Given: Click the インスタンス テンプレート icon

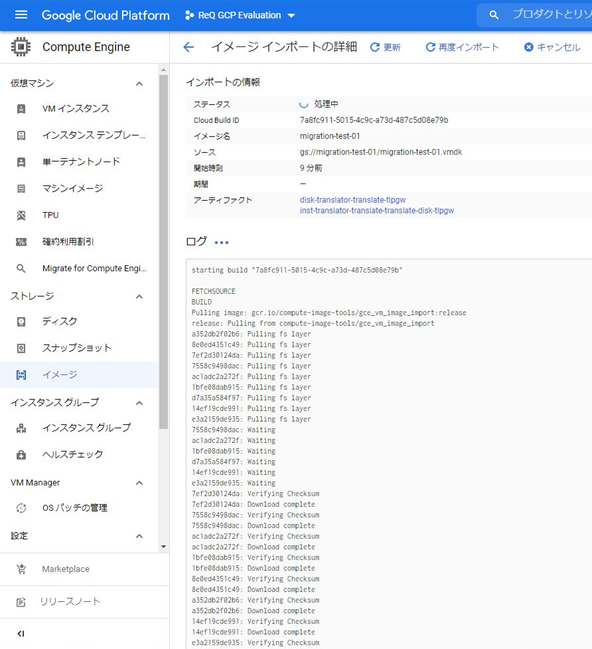Looking at the screenshot, I should click(x=21, y=135).
